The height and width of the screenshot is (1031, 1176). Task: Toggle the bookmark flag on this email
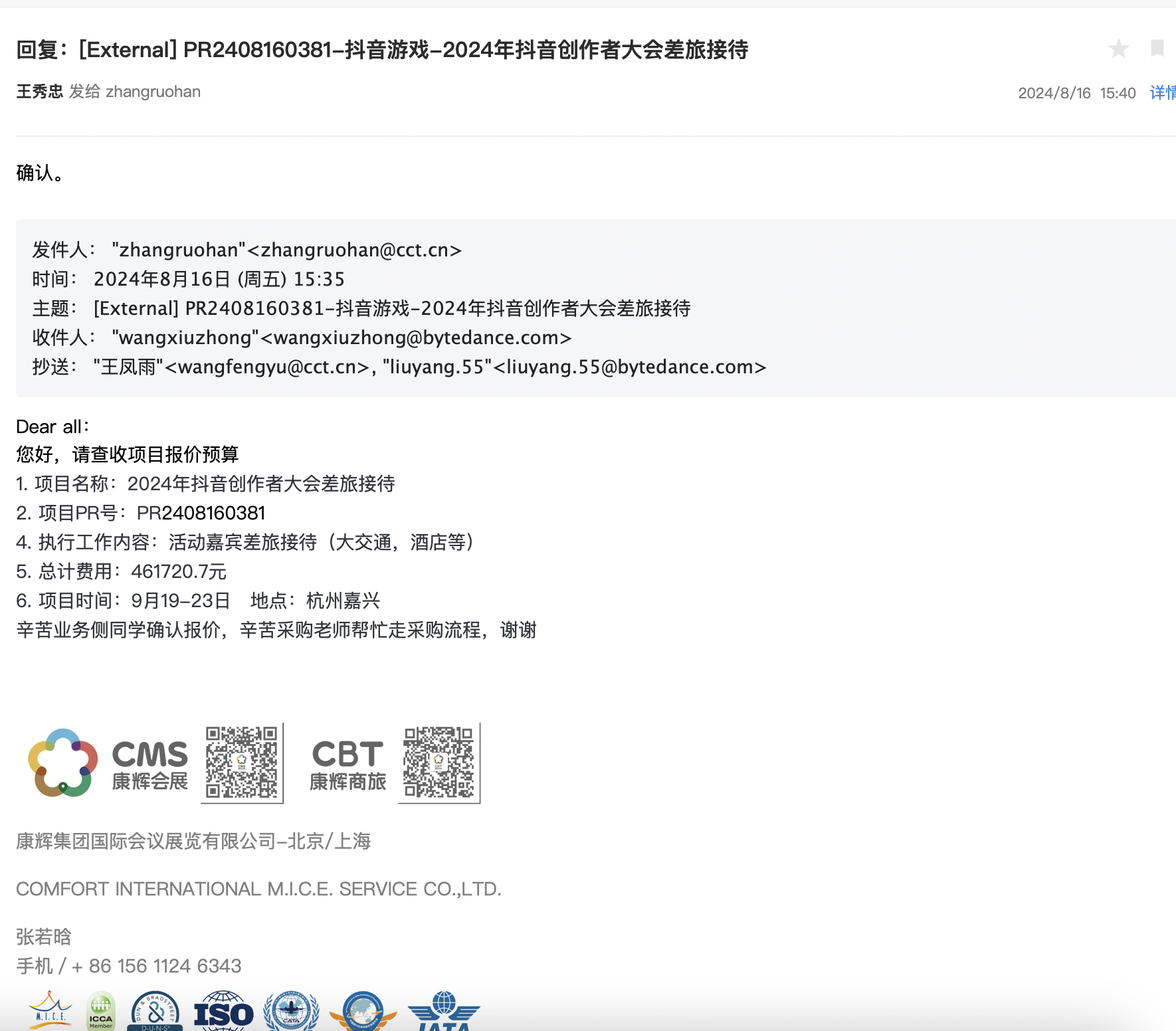click(1157, 48)
